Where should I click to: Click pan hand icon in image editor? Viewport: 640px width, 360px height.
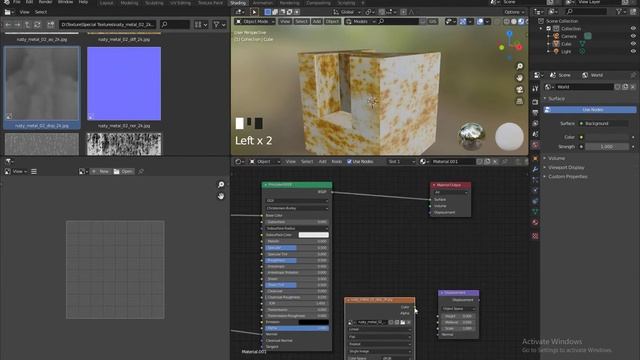tap(221, 196)
